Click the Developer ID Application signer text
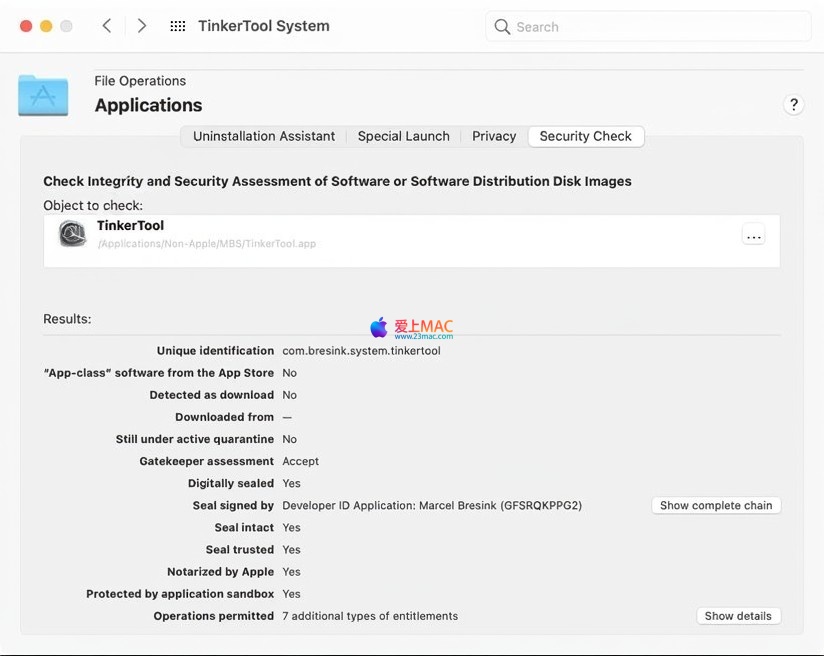 tap(432, 506)
